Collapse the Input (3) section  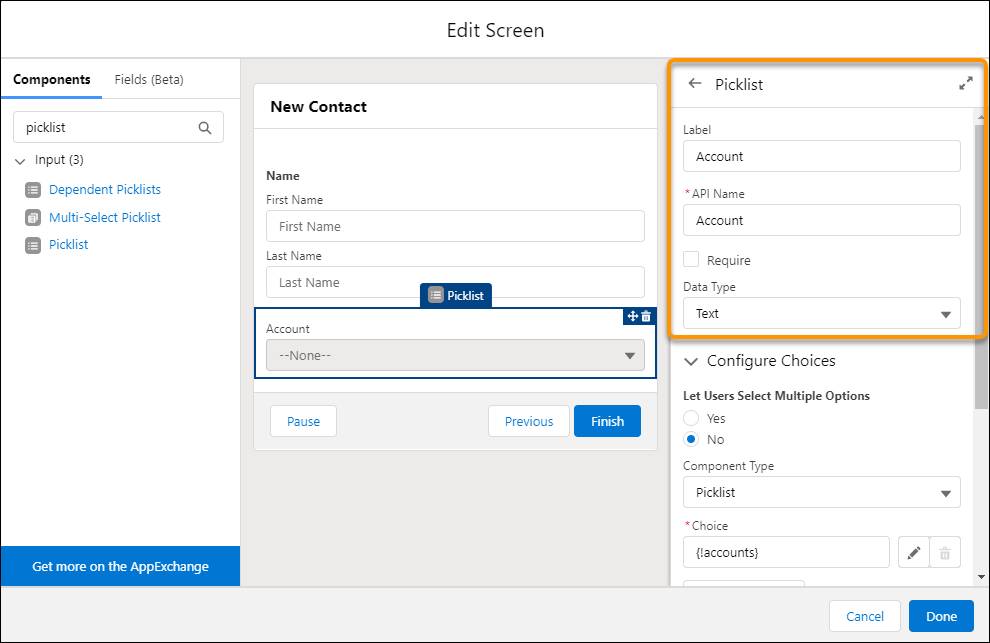20,159
